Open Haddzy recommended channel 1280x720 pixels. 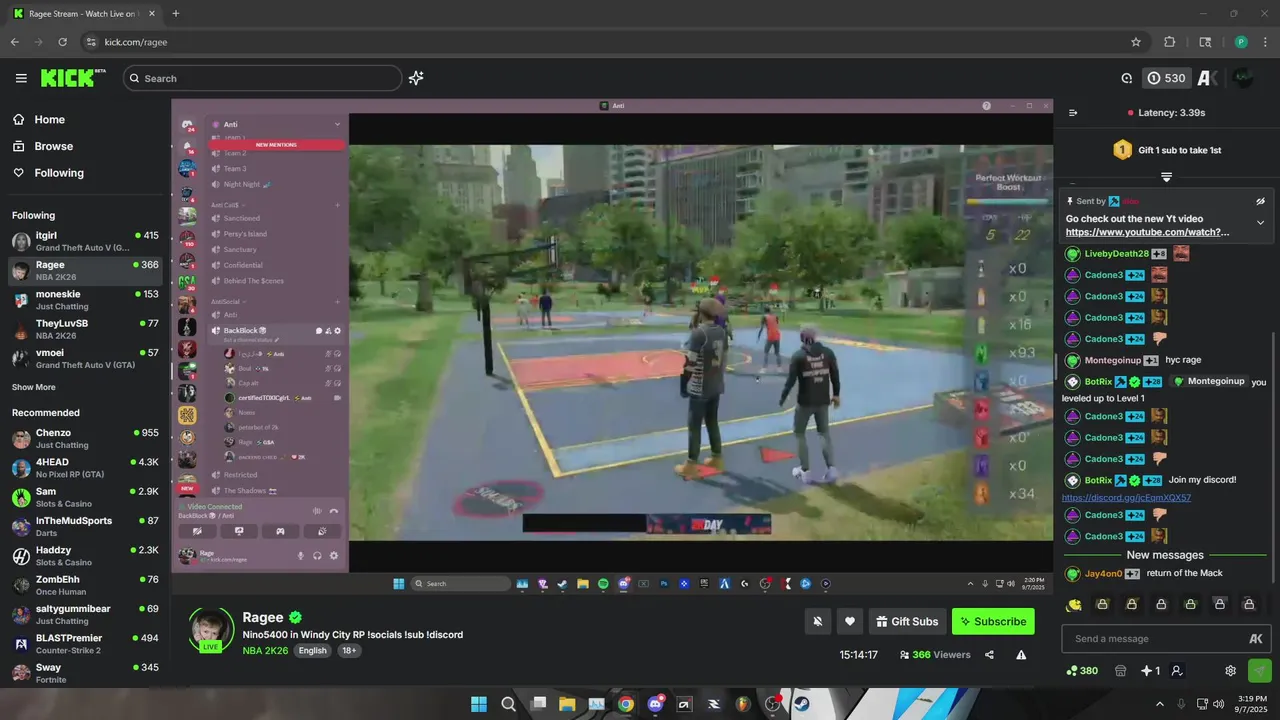click(x=85, y=555)
